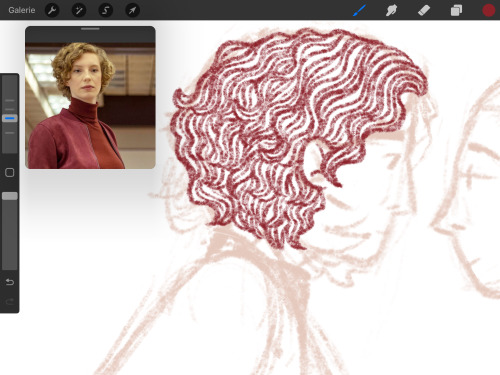Select the Eraser tool

tap(424, 10)
